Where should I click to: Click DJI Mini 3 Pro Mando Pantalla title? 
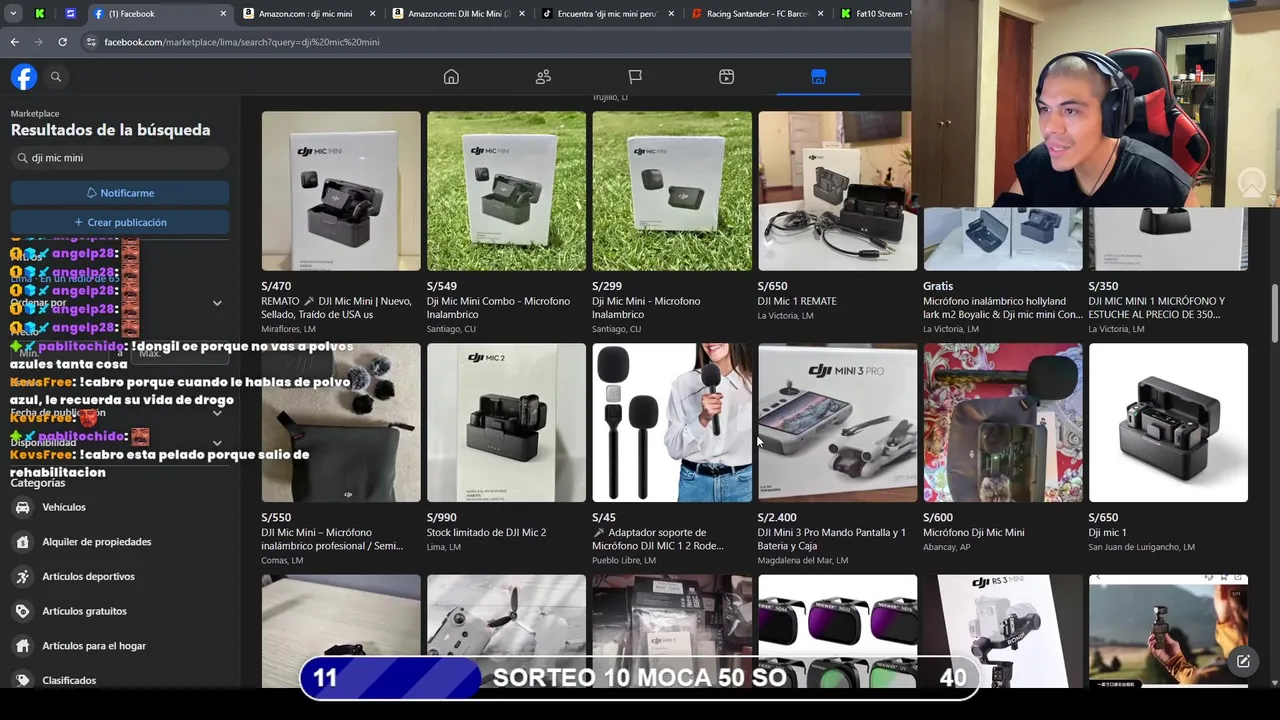(x=832, y=540)
